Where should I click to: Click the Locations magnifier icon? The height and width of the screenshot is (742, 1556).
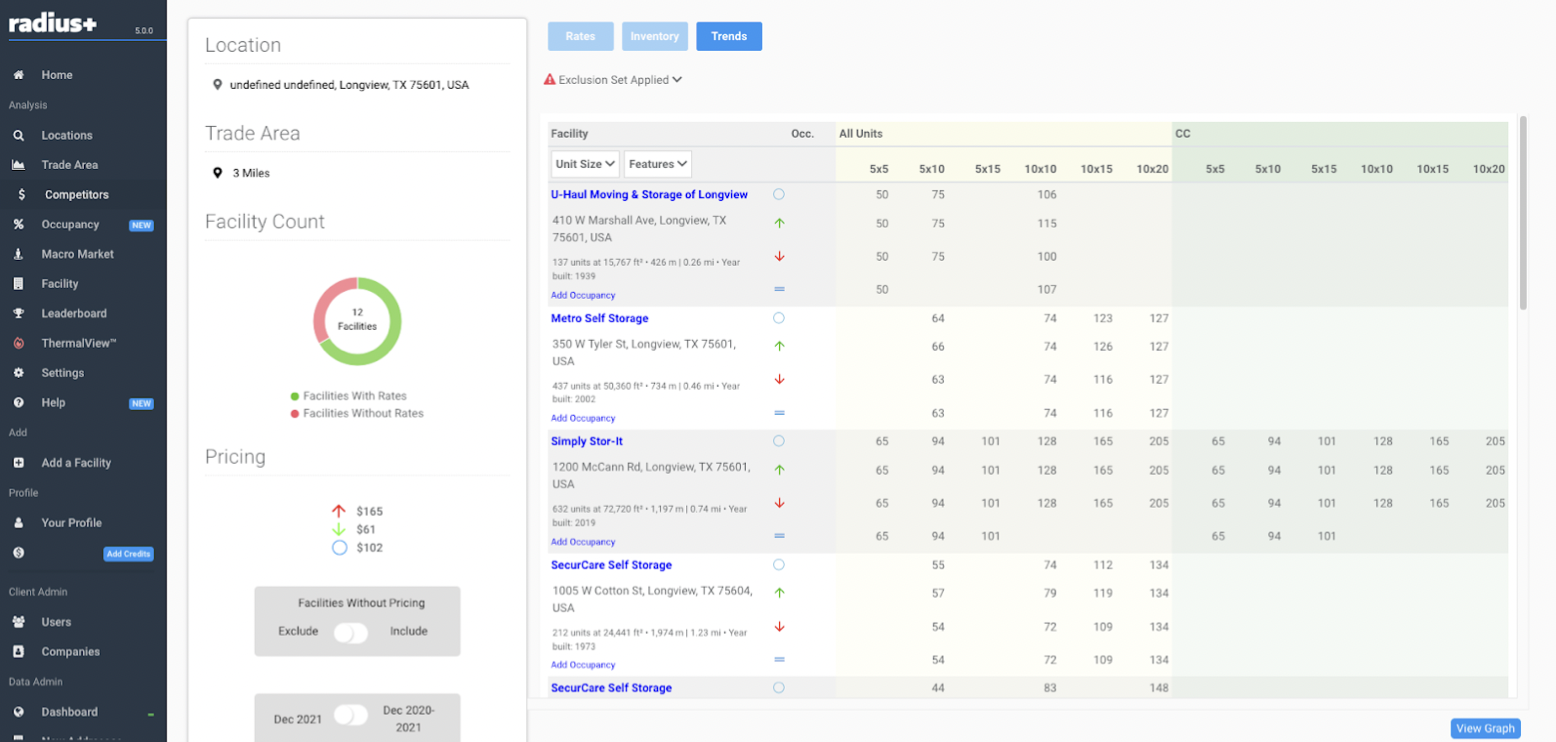[18, 135]
